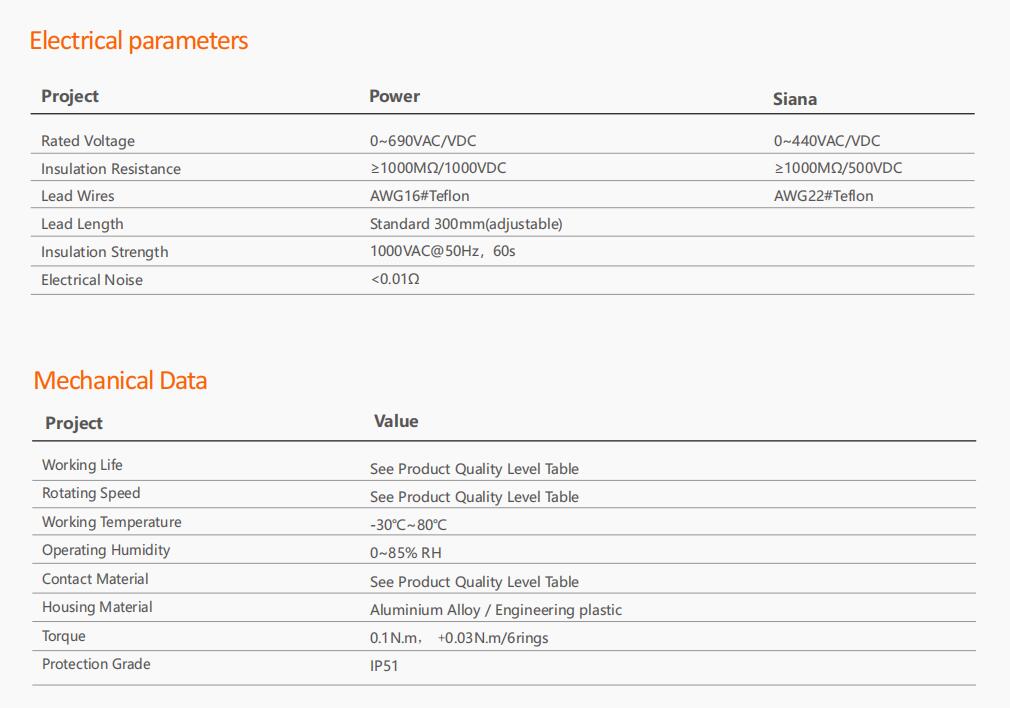Click the 'Protection Grade' row label
Image resolution: width=1010 pixels, height=708 pixels.
point(96,664)
